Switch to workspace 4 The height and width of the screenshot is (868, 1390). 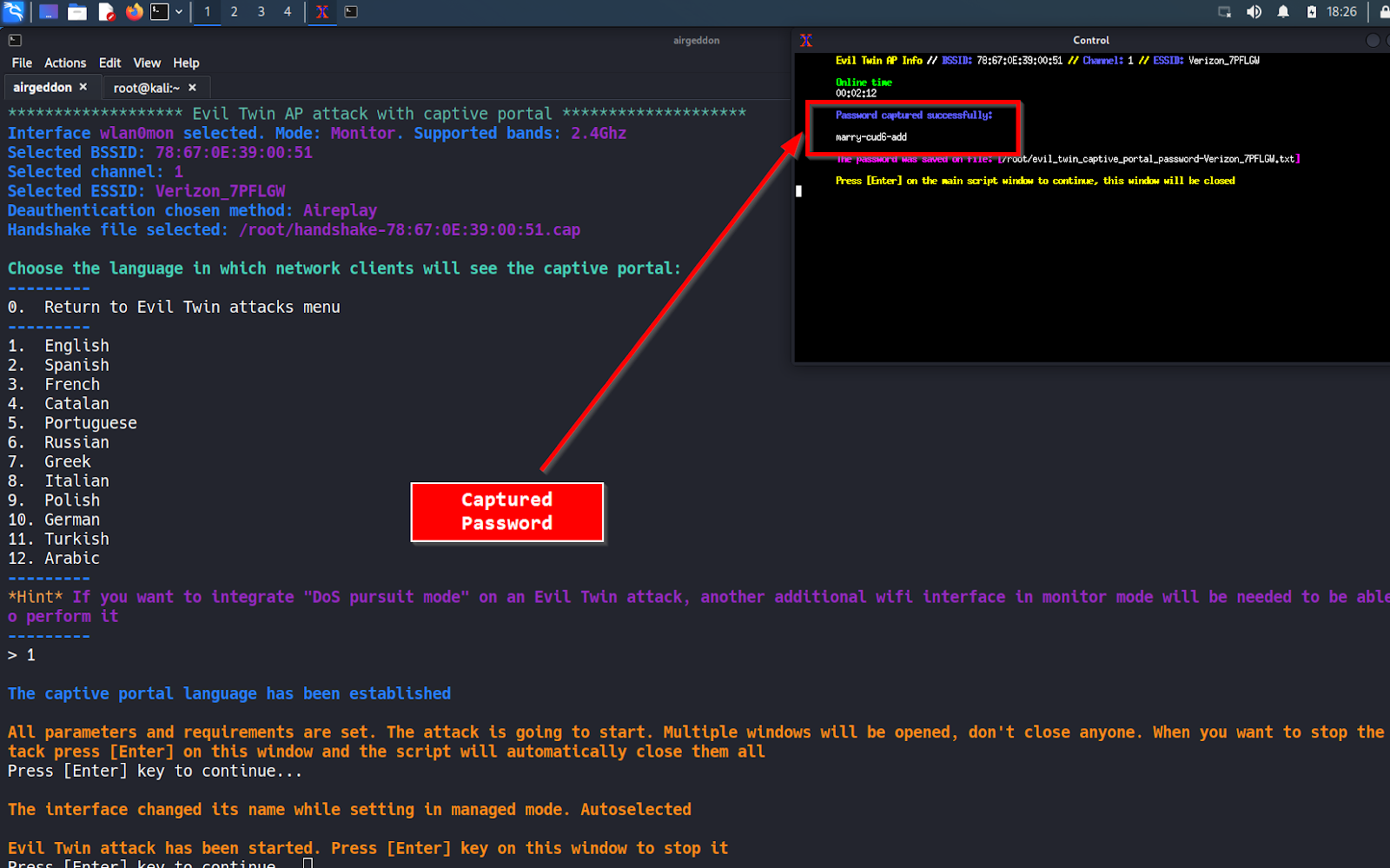point(288,11)
